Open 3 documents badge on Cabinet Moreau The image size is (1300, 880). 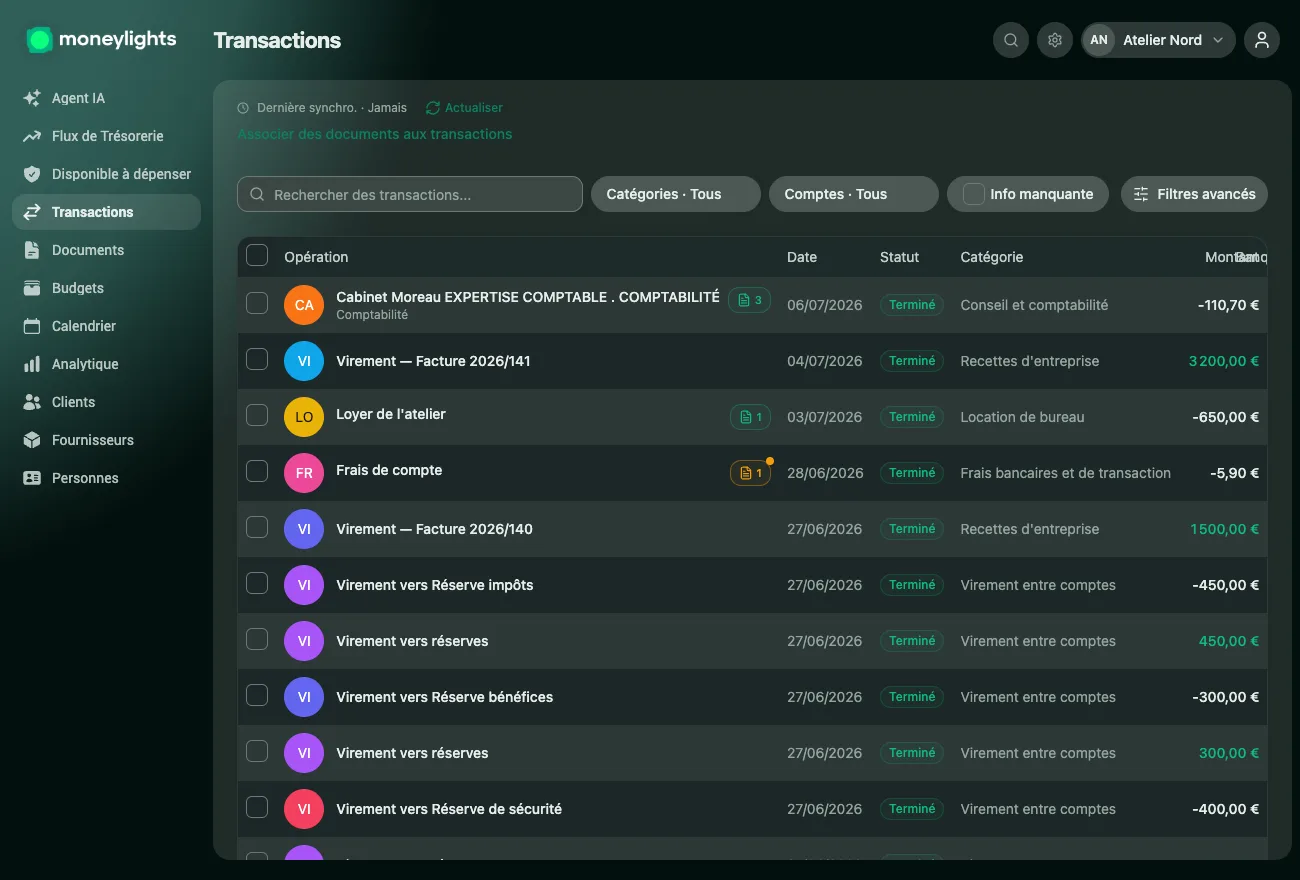(x=749, y=300)
